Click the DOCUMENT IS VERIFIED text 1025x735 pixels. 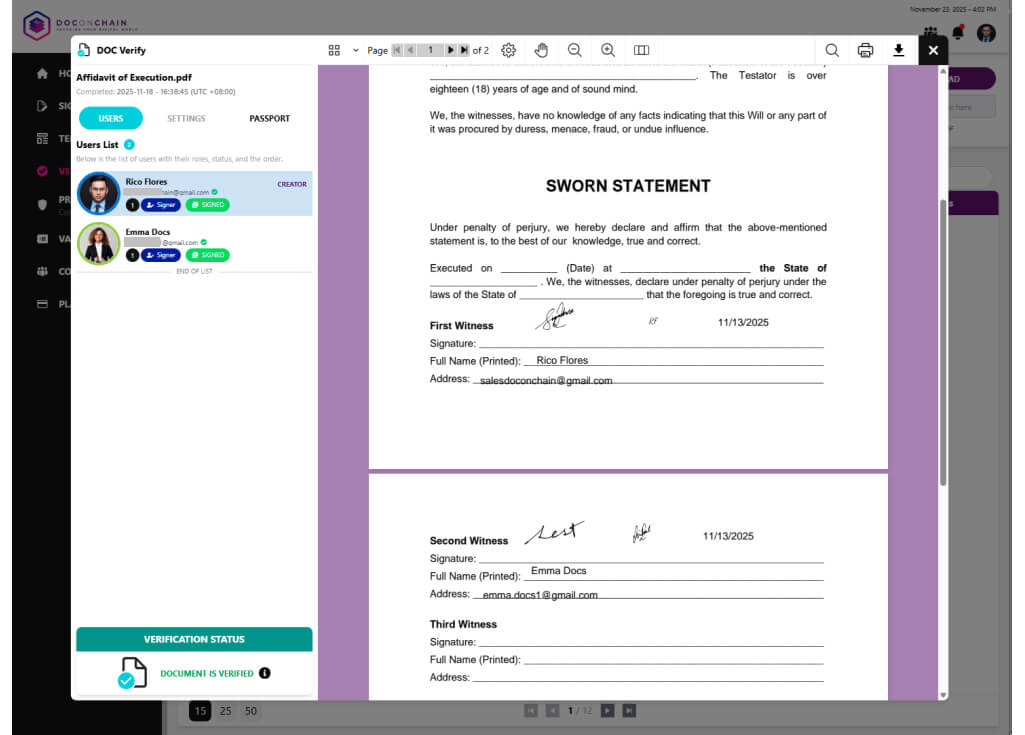pyautogui.click(x=207, y=674)
